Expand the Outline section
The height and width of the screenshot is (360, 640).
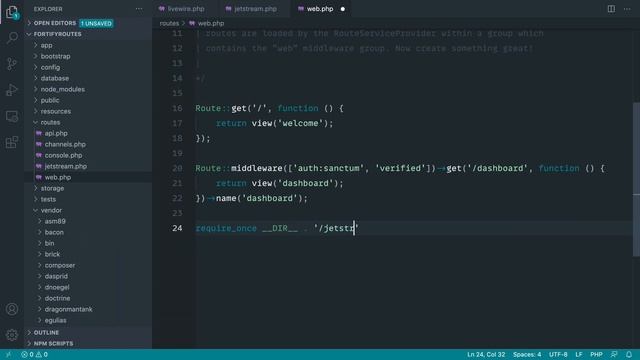tap(46, 333)
